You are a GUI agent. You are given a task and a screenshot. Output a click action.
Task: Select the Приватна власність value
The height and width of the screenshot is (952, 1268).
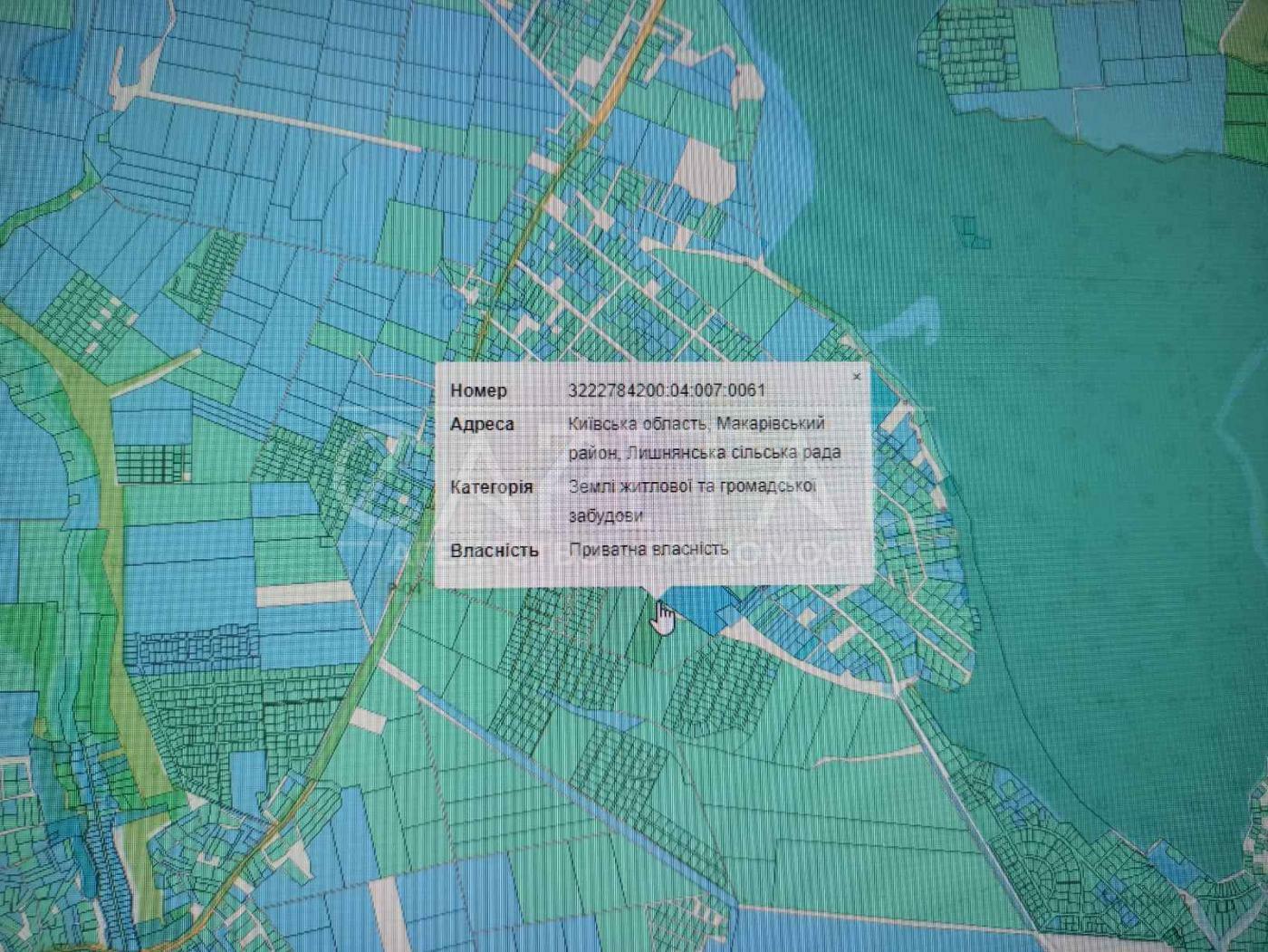(x=648, y=549)
